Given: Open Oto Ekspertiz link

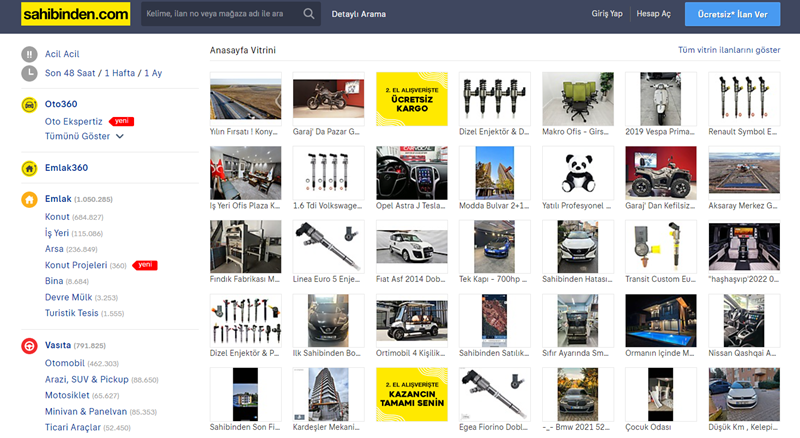Looking at the screenshot, I should [73, 121].
